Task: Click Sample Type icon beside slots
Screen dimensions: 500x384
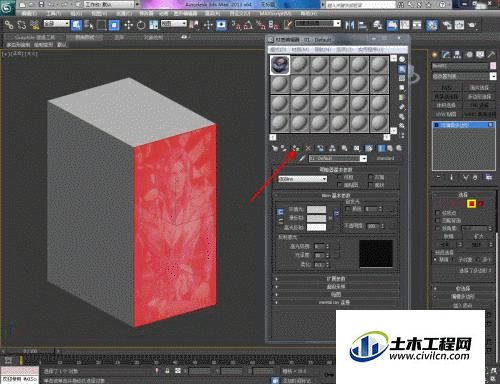Action: coord(402,60)
